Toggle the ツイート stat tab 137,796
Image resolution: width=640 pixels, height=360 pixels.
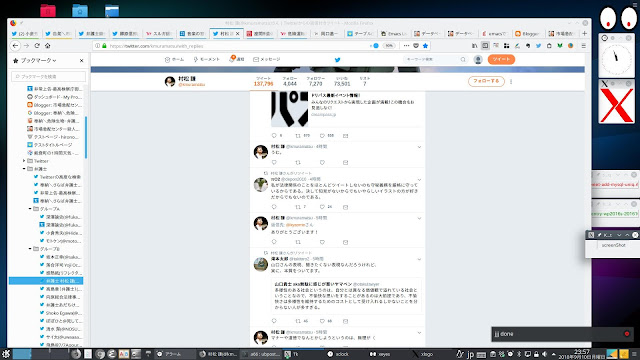click(263, 81)
